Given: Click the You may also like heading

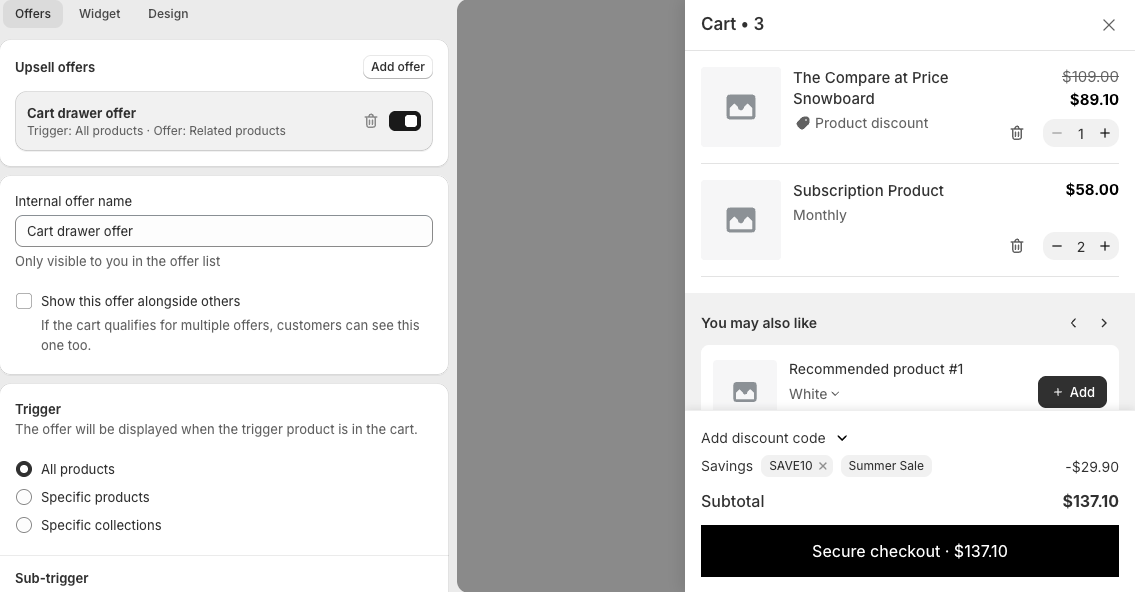Looking at the screenshot, I should (x=759, y=323).
